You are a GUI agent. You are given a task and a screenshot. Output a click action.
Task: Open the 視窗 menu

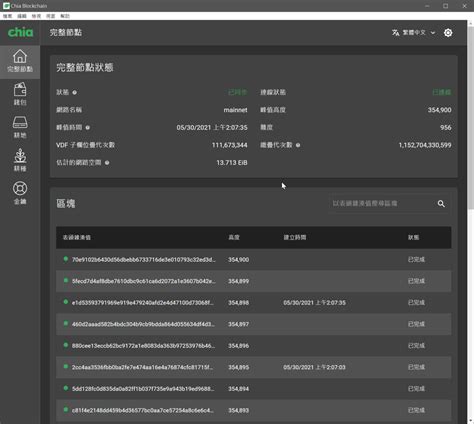(x=50, y=16)
